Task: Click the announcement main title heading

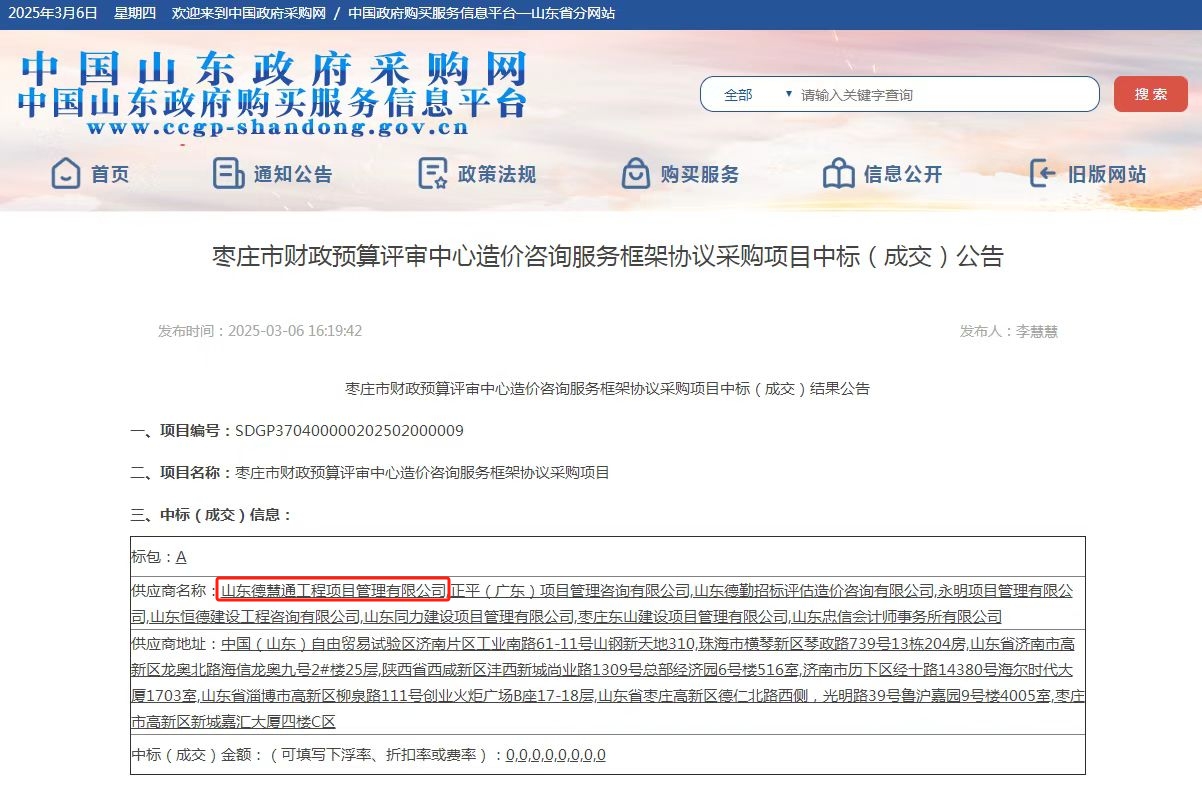Action: click(x=608, y=257)
